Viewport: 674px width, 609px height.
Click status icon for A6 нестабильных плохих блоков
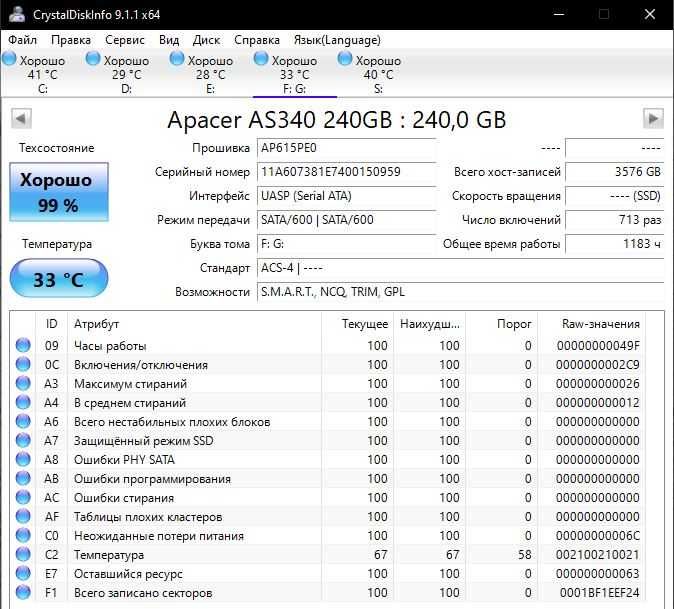tap(23, 421)
